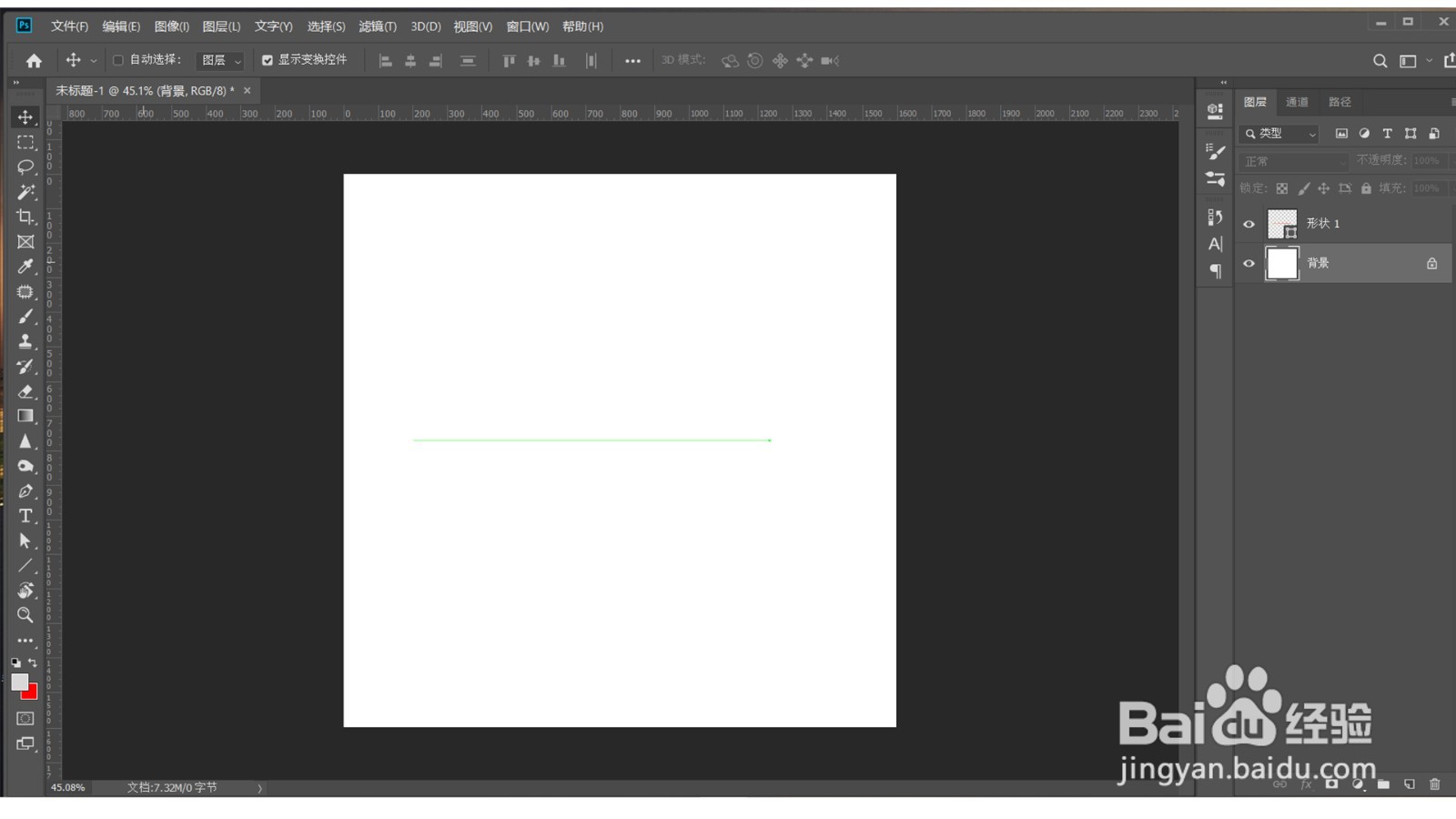Expand the toolbox double-arrow
The height and width of the screenshot is (819, 1456).
pos(16,83)
